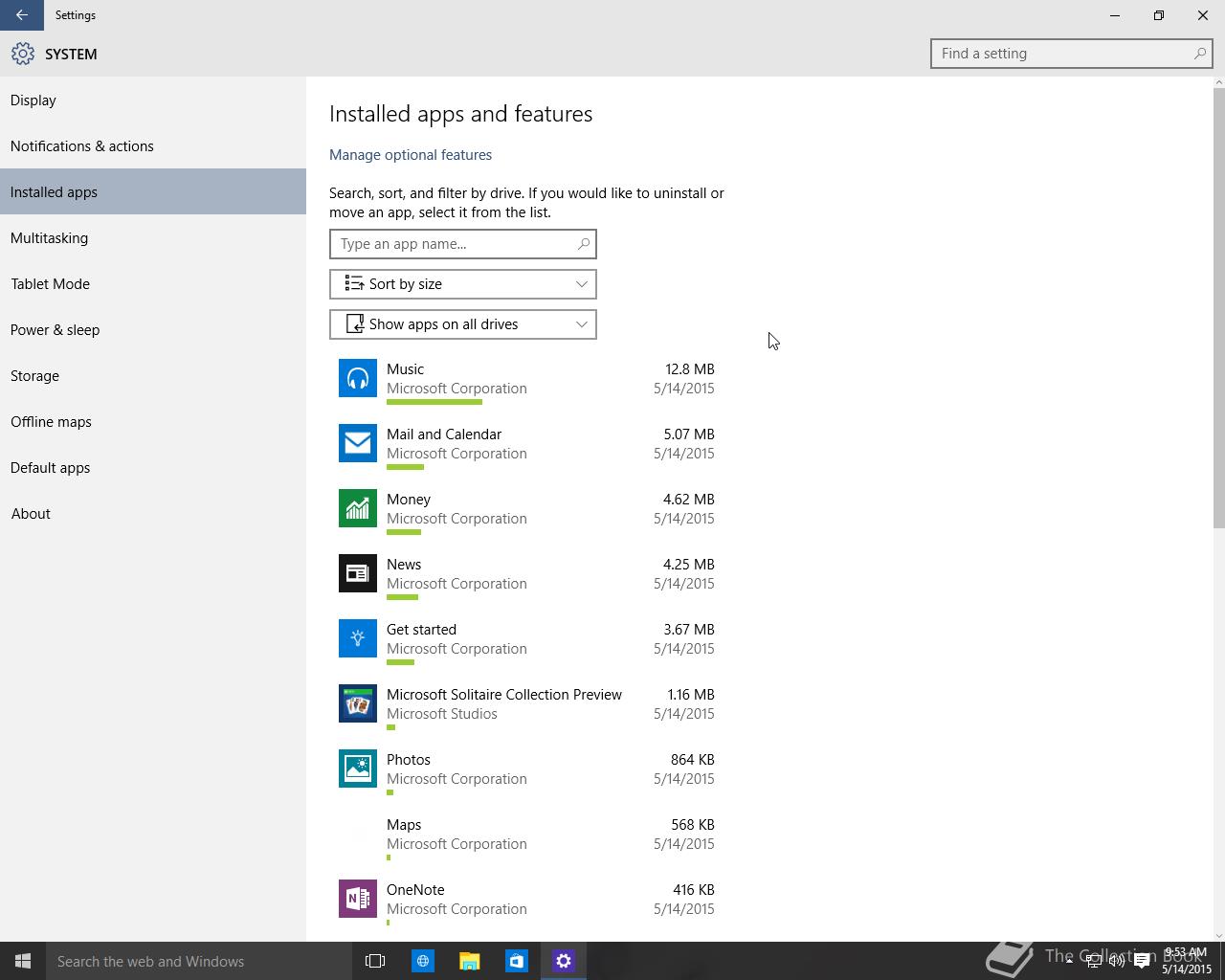Open the Display settings page
Image resolution: width=1225 pixels, height=980 pixels.
153,100
